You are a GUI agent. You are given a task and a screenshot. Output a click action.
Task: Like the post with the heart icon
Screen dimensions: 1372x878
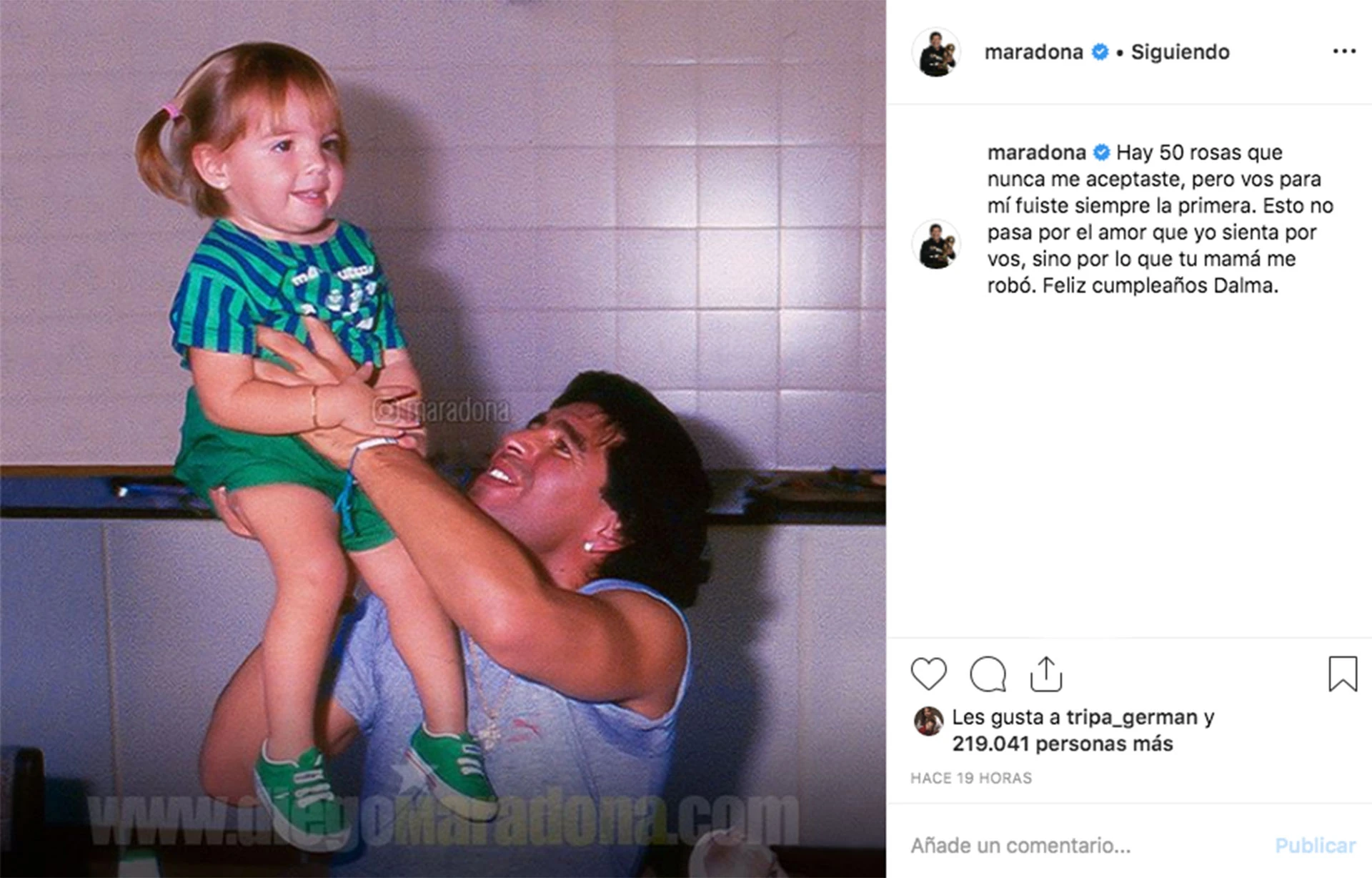pyautogui.click(x=928, y=674)
